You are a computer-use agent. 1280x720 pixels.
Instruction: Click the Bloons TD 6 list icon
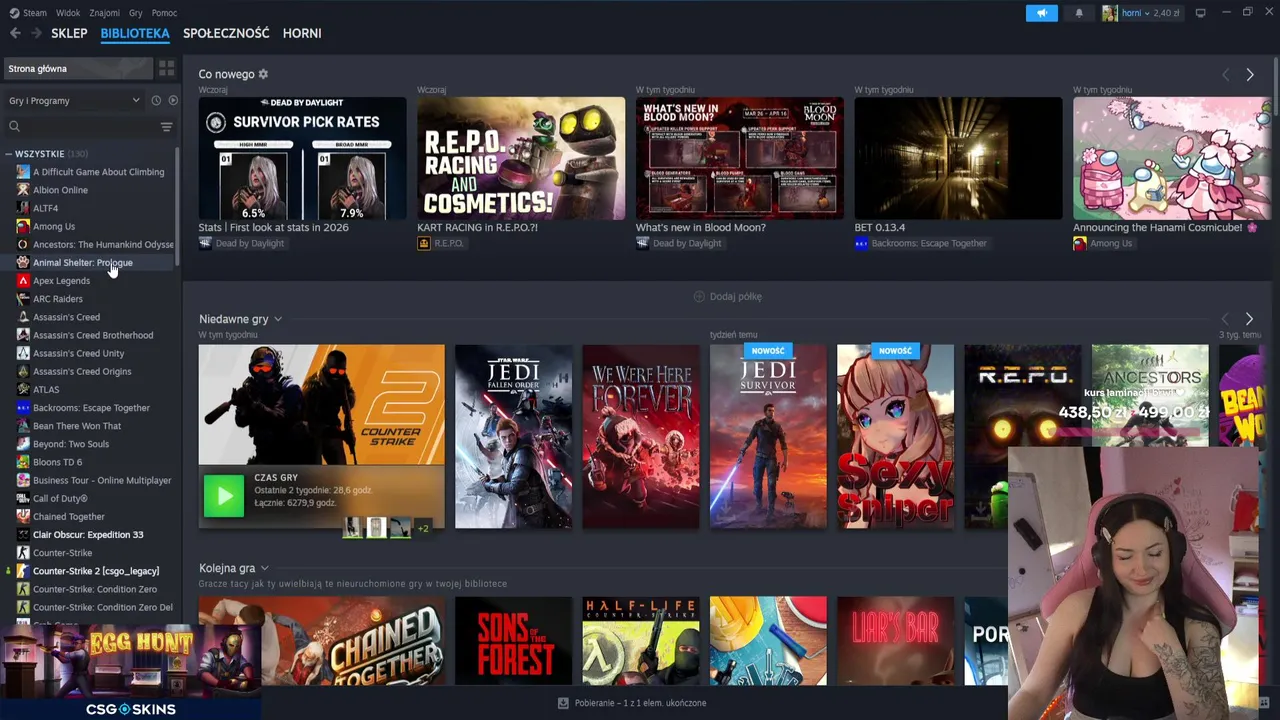[x=23, y=462]
